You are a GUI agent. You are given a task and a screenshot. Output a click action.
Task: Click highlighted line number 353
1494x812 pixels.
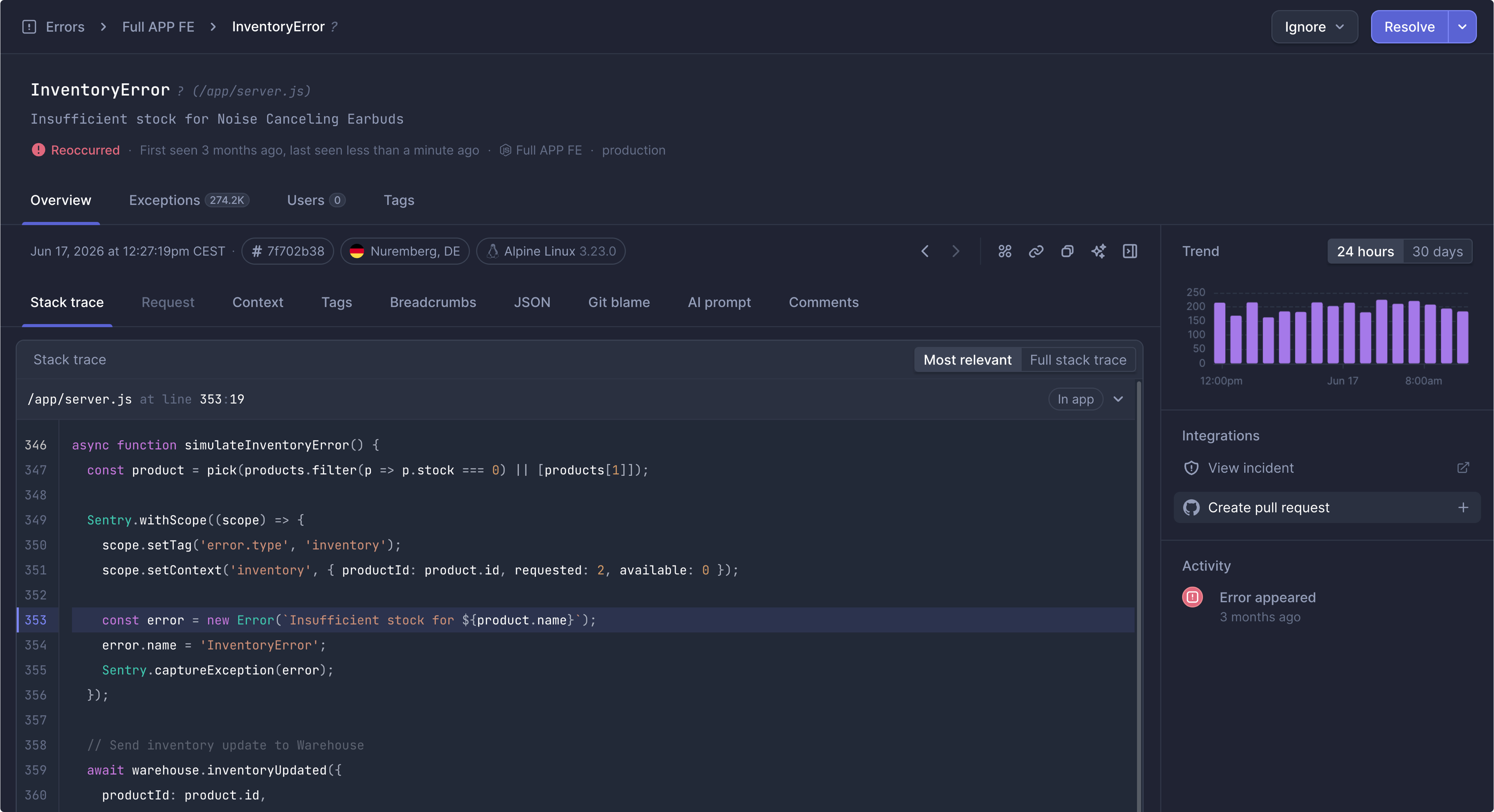click(35, 620)
